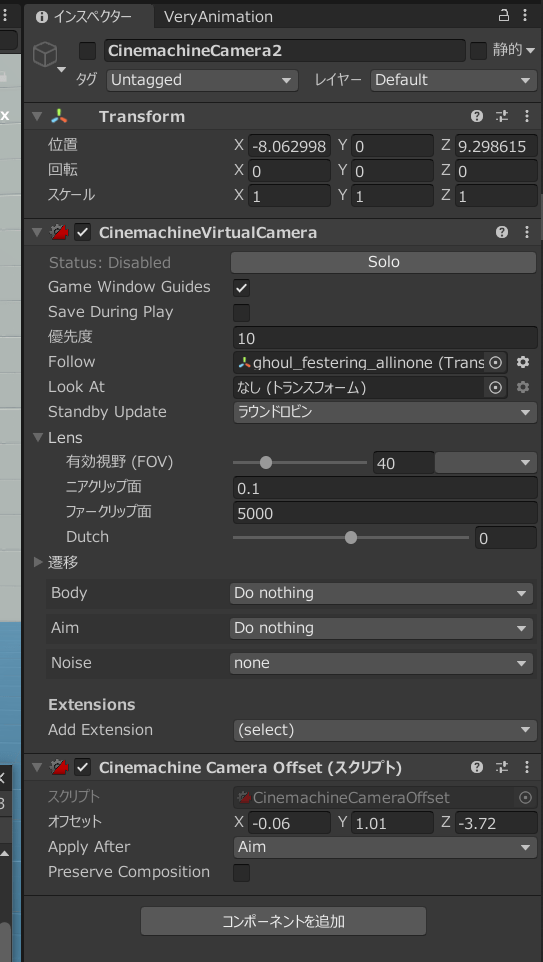Disable Cinemachine Camera Offset component checkbox
The width and height of the screenshot is (543, 962).
82,767
